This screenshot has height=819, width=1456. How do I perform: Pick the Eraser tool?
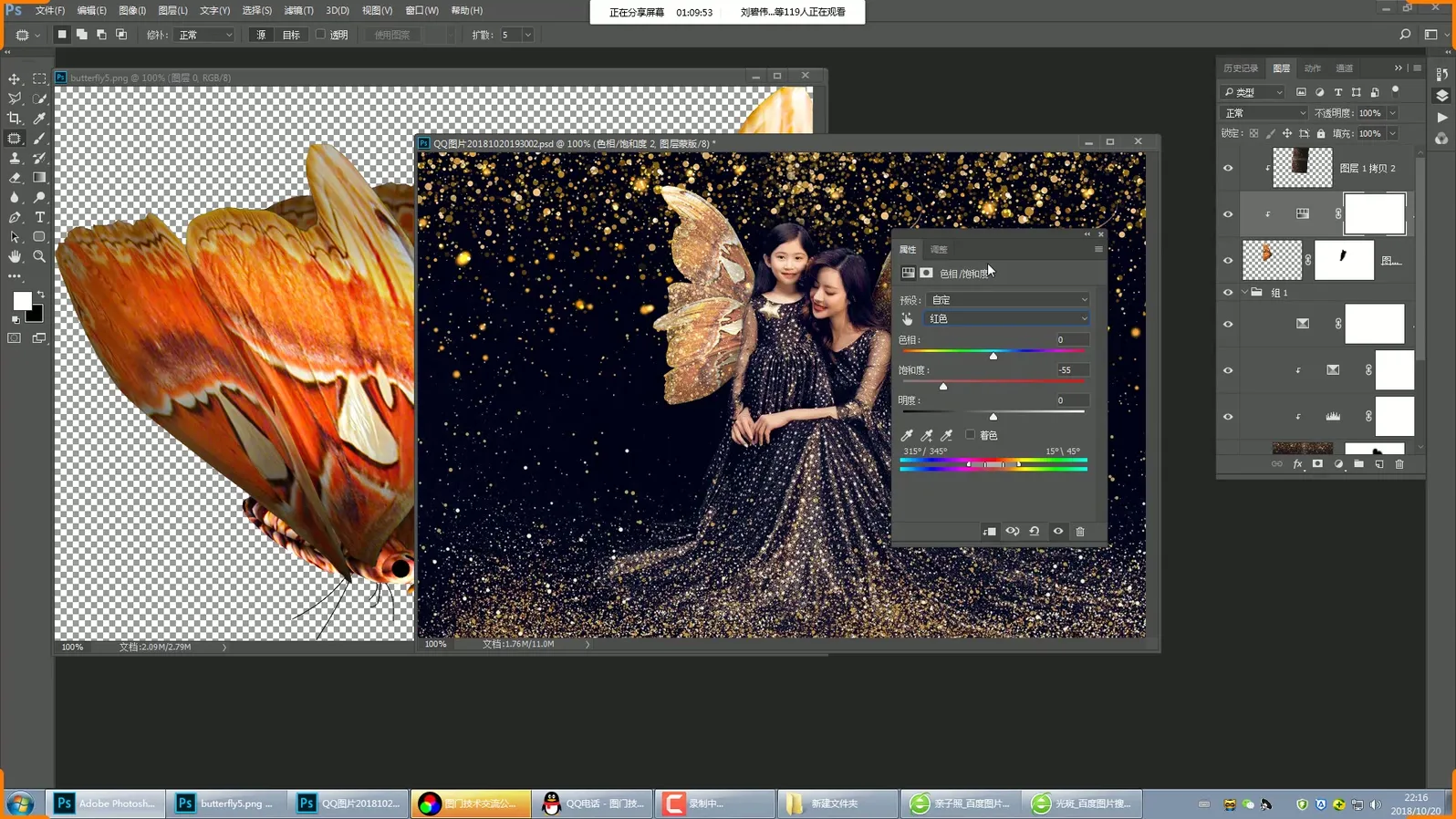(x=15, y=178)
